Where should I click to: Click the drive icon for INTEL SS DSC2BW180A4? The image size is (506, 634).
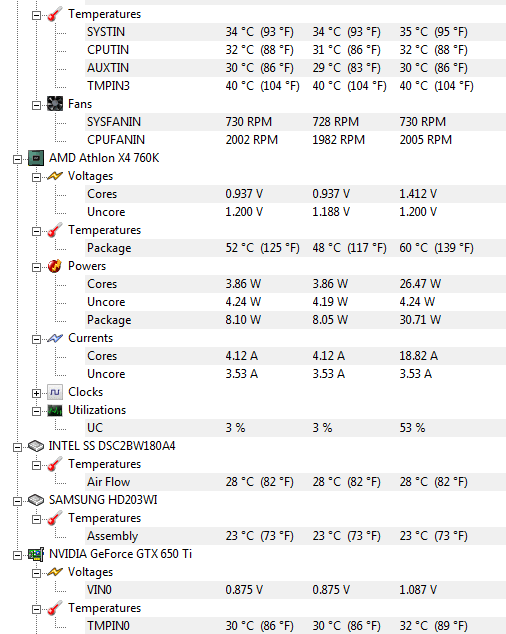point(36,446)
